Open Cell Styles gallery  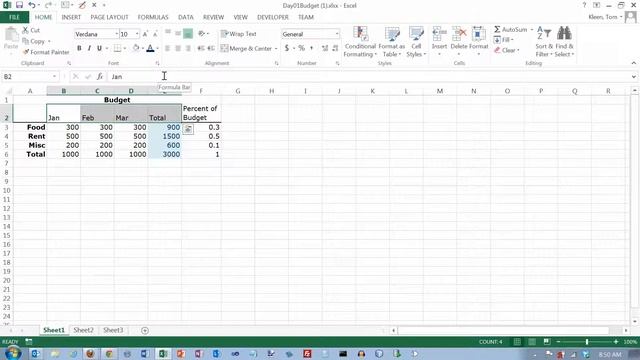[416, 42]
